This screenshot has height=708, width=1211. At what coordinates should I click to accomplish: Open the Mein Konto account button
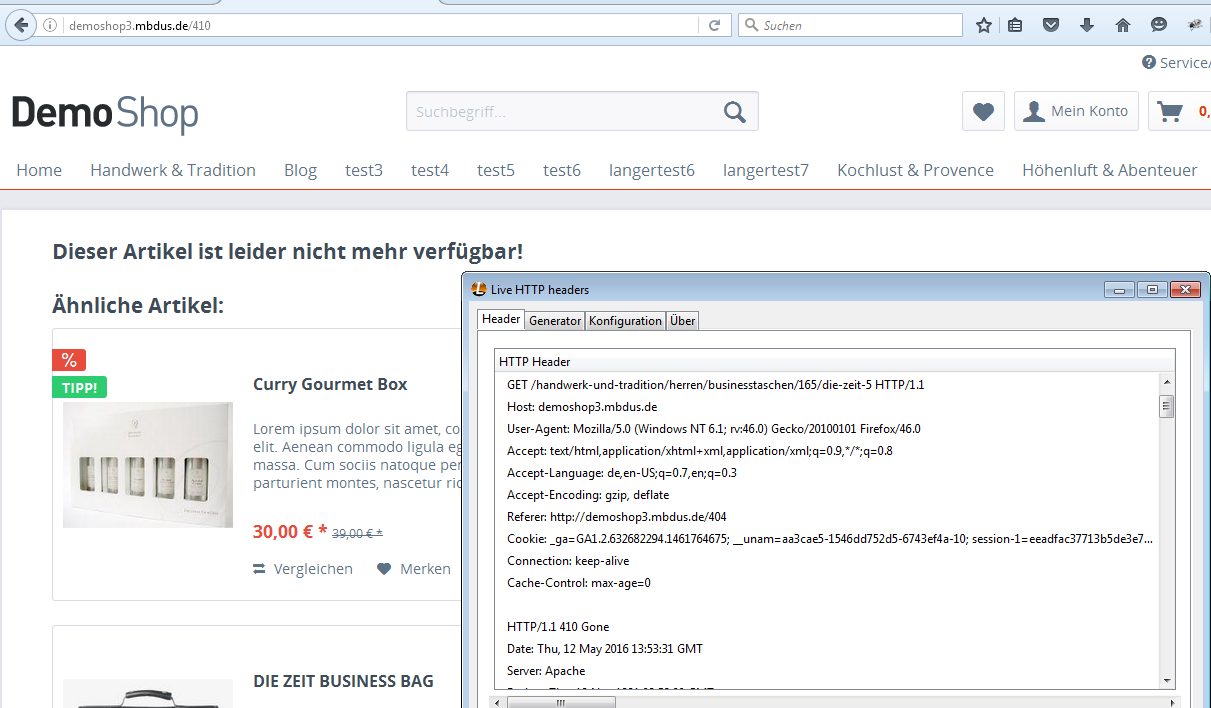point(1076,111)
